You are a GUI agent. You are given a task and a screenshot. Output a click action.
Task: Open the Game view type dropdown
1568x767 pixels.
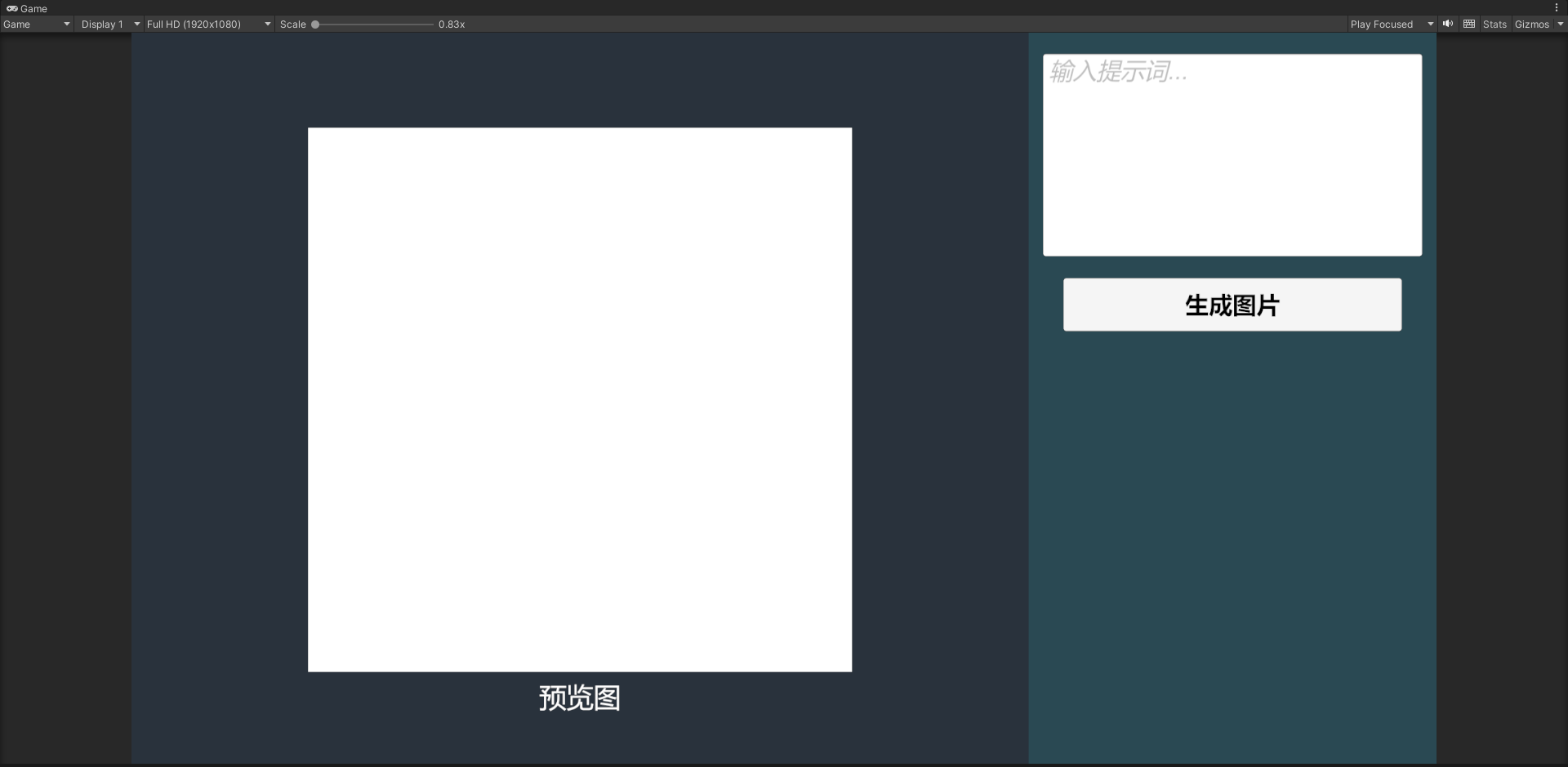(x=37, y=25)
